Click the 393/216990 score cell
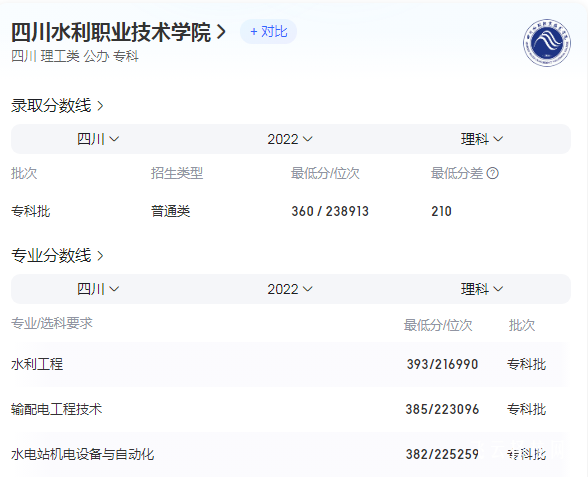The image size is (588, 477). (442, 364)
